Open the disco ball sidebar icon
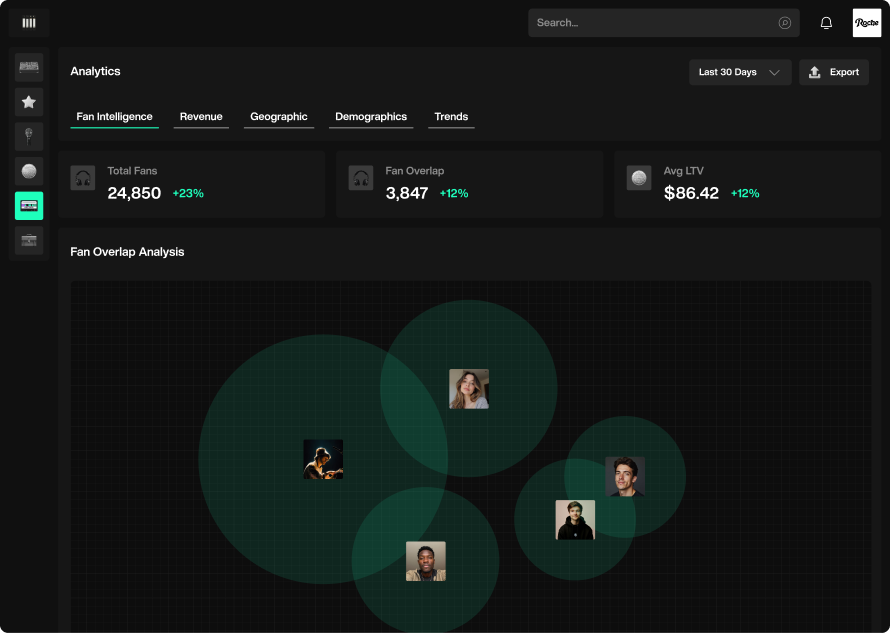The width and height of the screenshot is (890, 633). [29, 171]
